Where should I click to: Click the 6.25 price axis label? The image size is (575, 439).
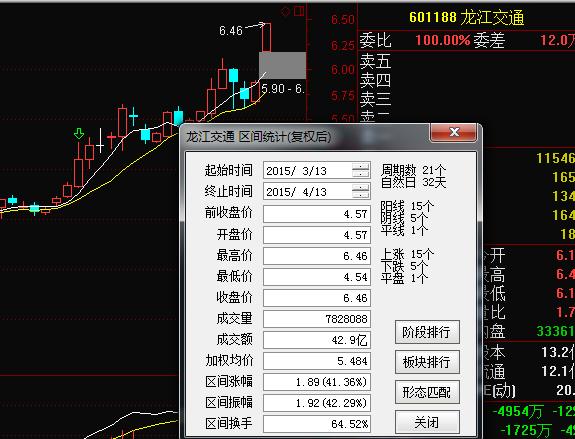pyautogui.click(x=343, y=46)
